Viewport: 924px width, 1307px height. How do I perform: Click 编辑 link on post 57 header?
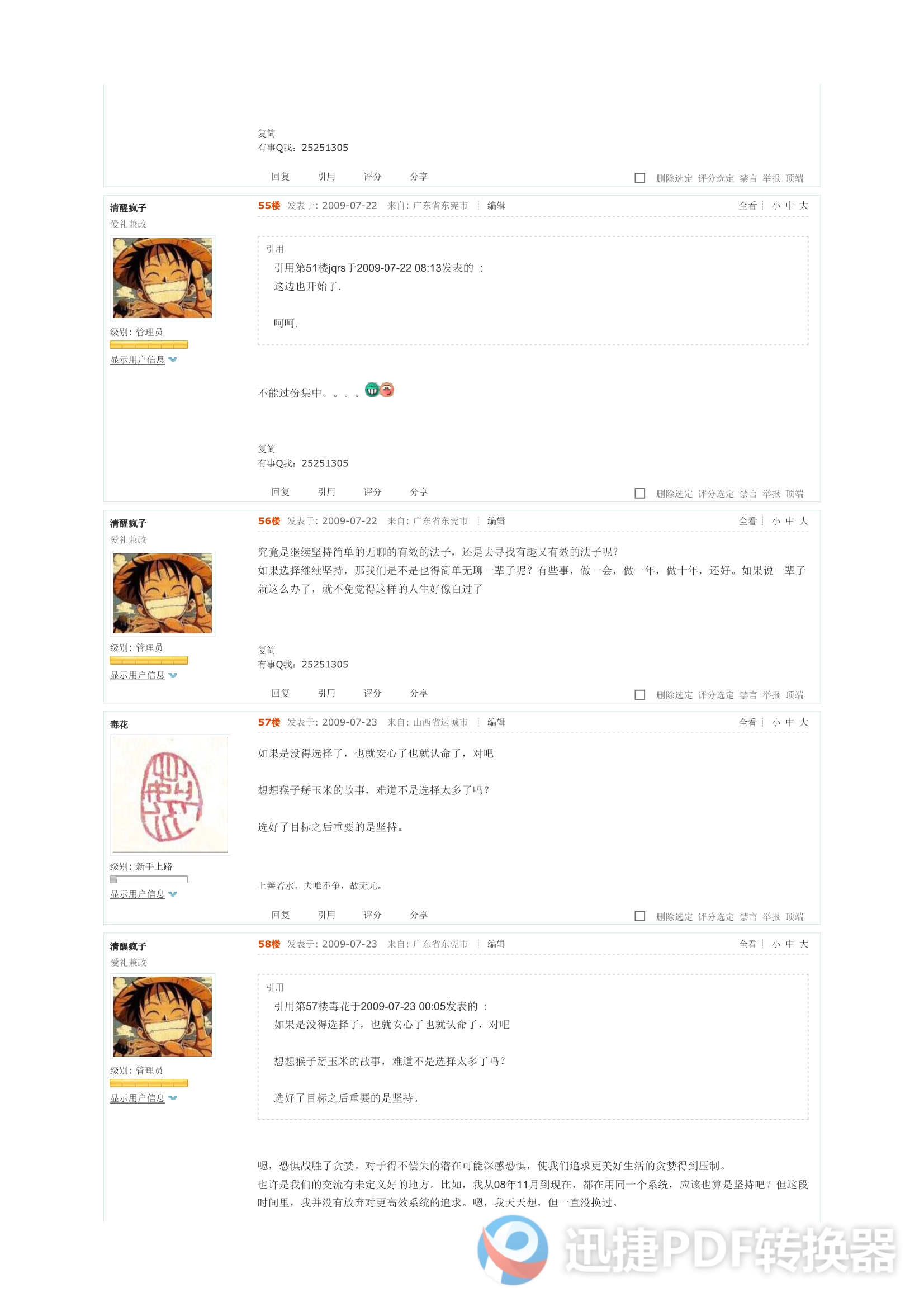tap(496, 722)
